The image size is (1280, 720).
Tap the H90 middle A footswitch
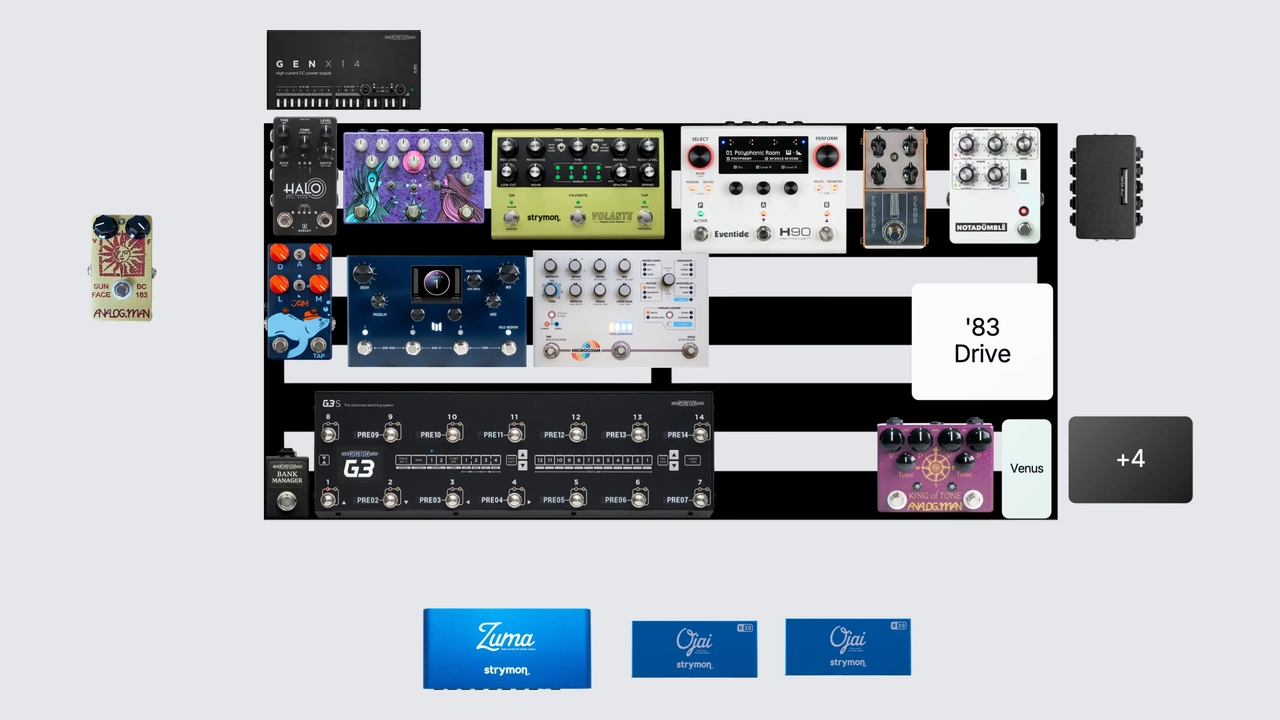(x=763, y=234)
